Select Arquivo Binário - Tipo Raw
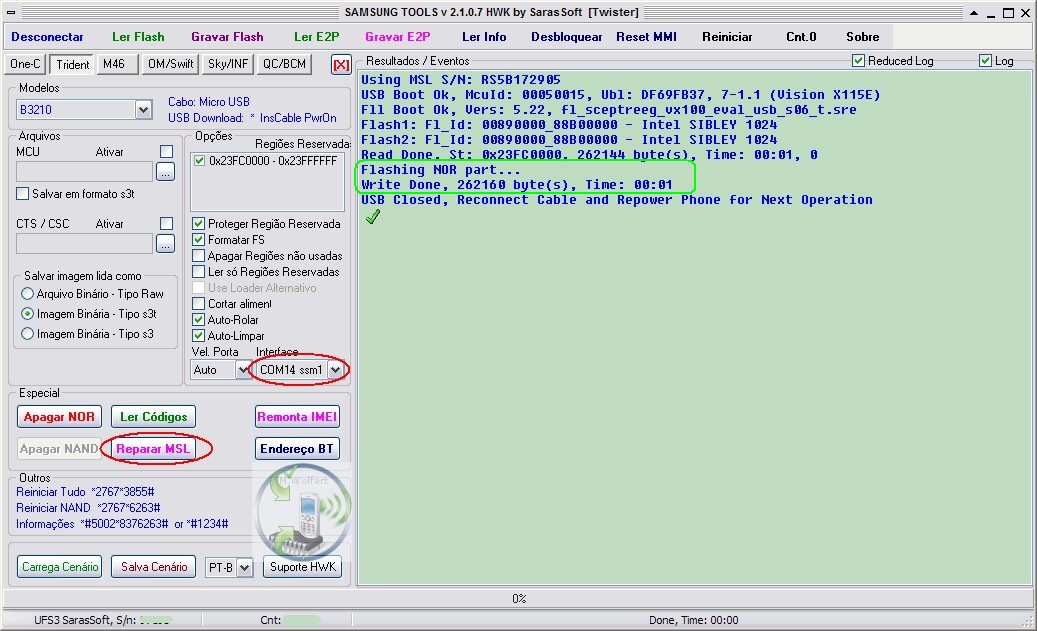1037x631 pixels. point(27,294)
